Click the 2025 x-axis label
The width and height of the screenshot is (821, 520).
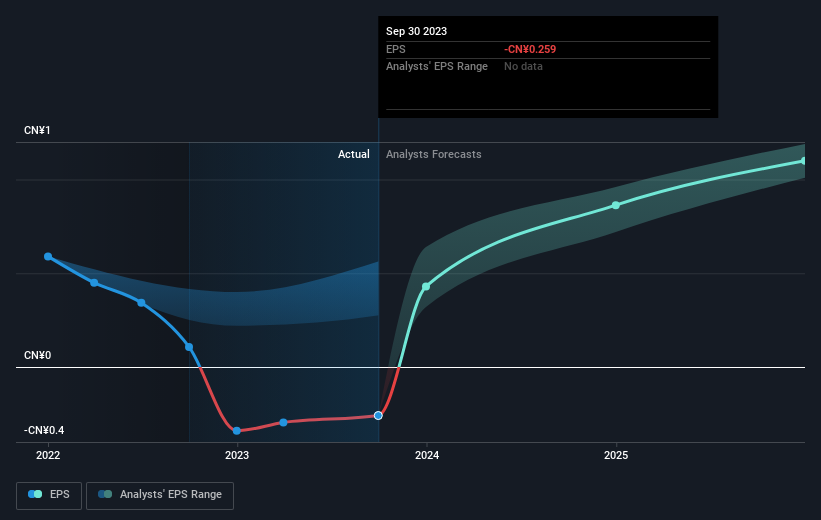click(x=616, y=455)
